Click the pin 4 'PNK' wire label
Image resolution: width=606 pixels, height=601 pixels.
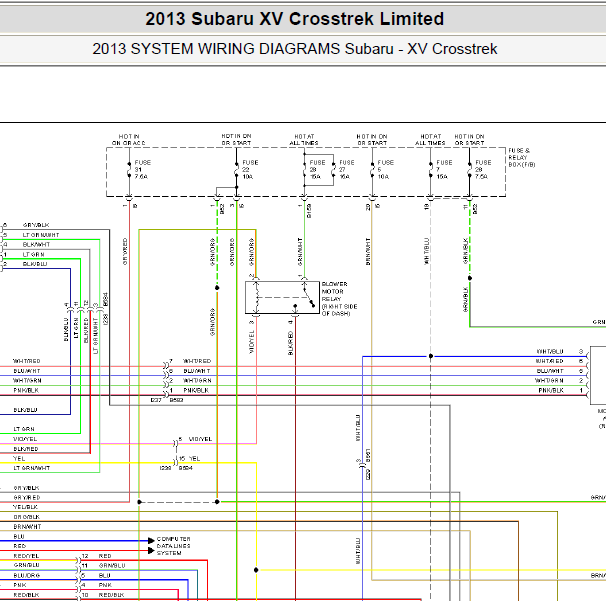105,585
